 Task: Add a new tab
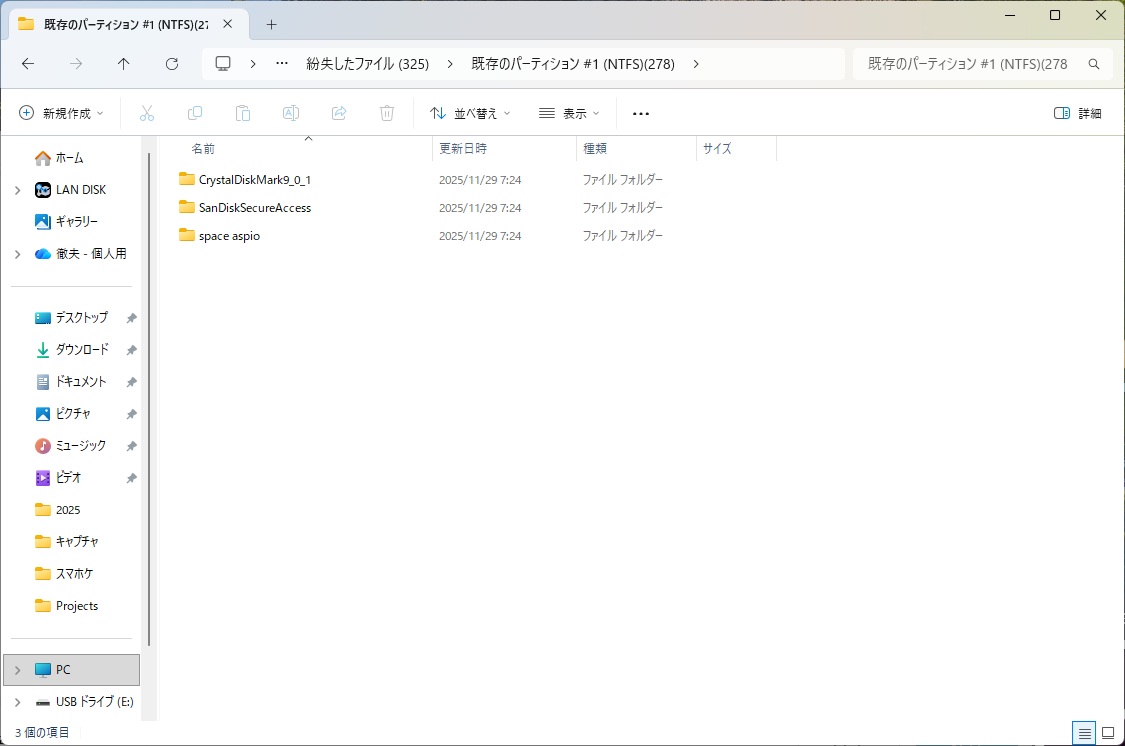(x=271, y=24)
